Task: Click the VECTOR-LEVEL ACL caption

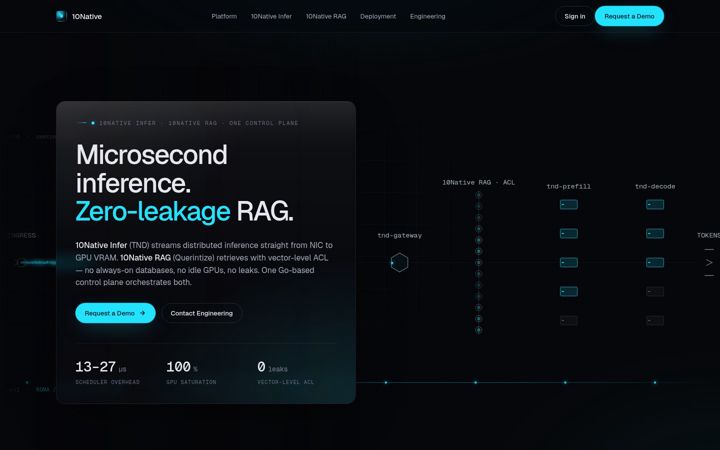Action: [x=286, y=382]
